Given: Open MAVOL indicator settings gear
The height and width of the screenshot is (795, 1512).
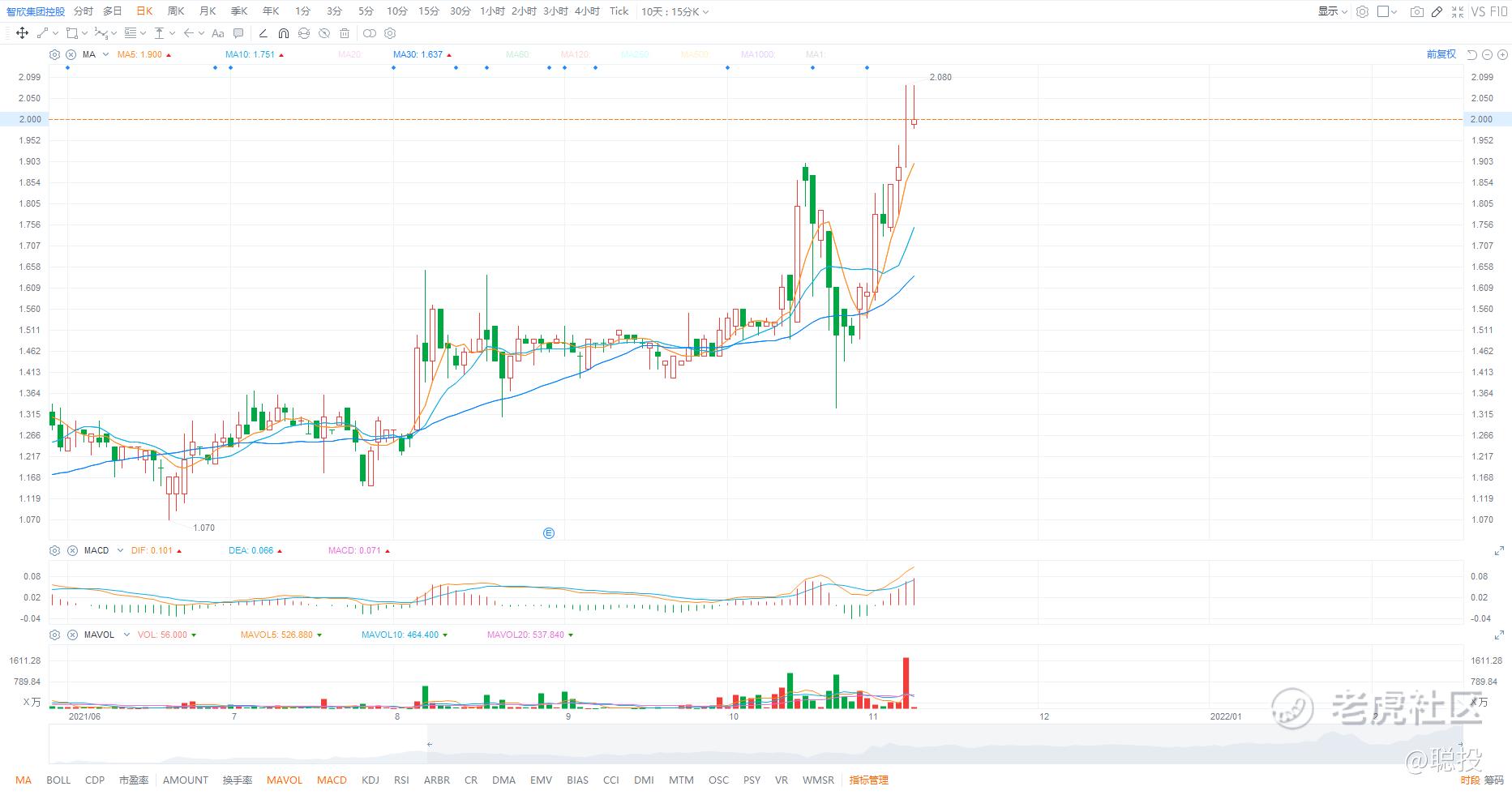Looking at the screenshot, I should (54, 635).
